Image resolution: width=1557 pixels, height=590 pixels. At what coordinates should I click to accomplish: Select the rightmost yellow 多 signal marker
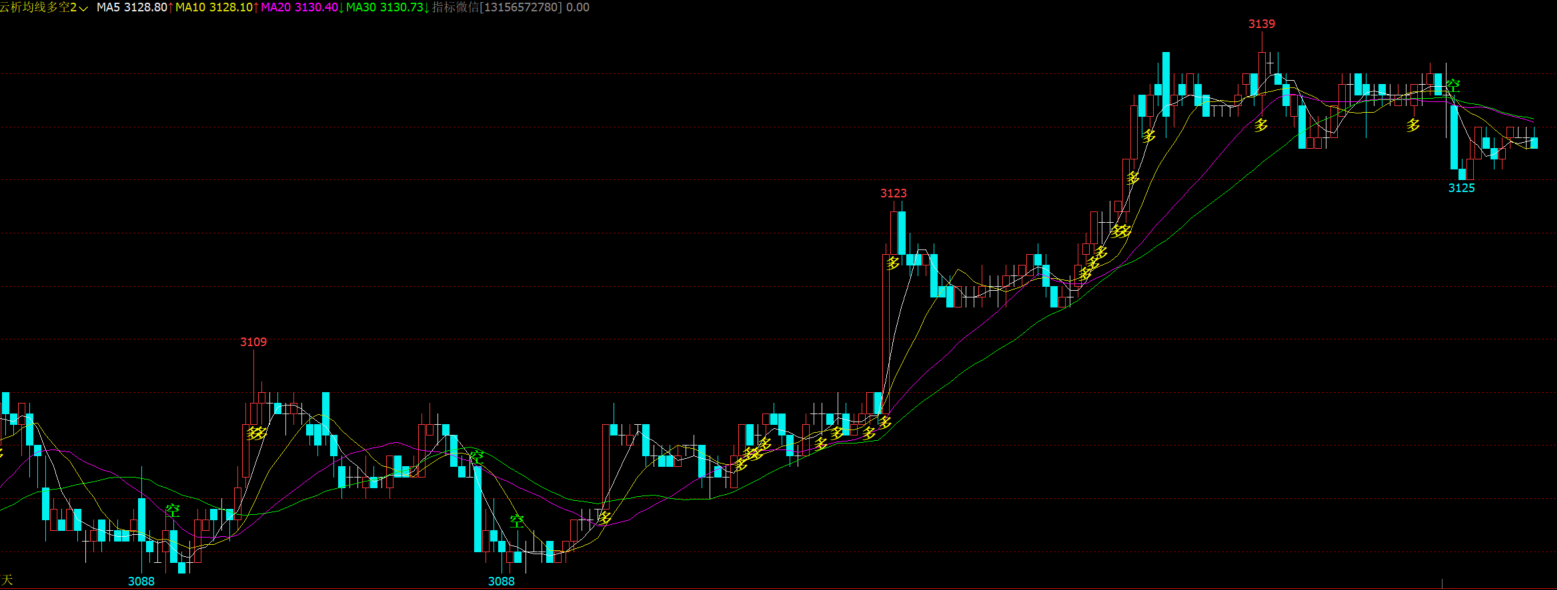(x=1413, y=125)
